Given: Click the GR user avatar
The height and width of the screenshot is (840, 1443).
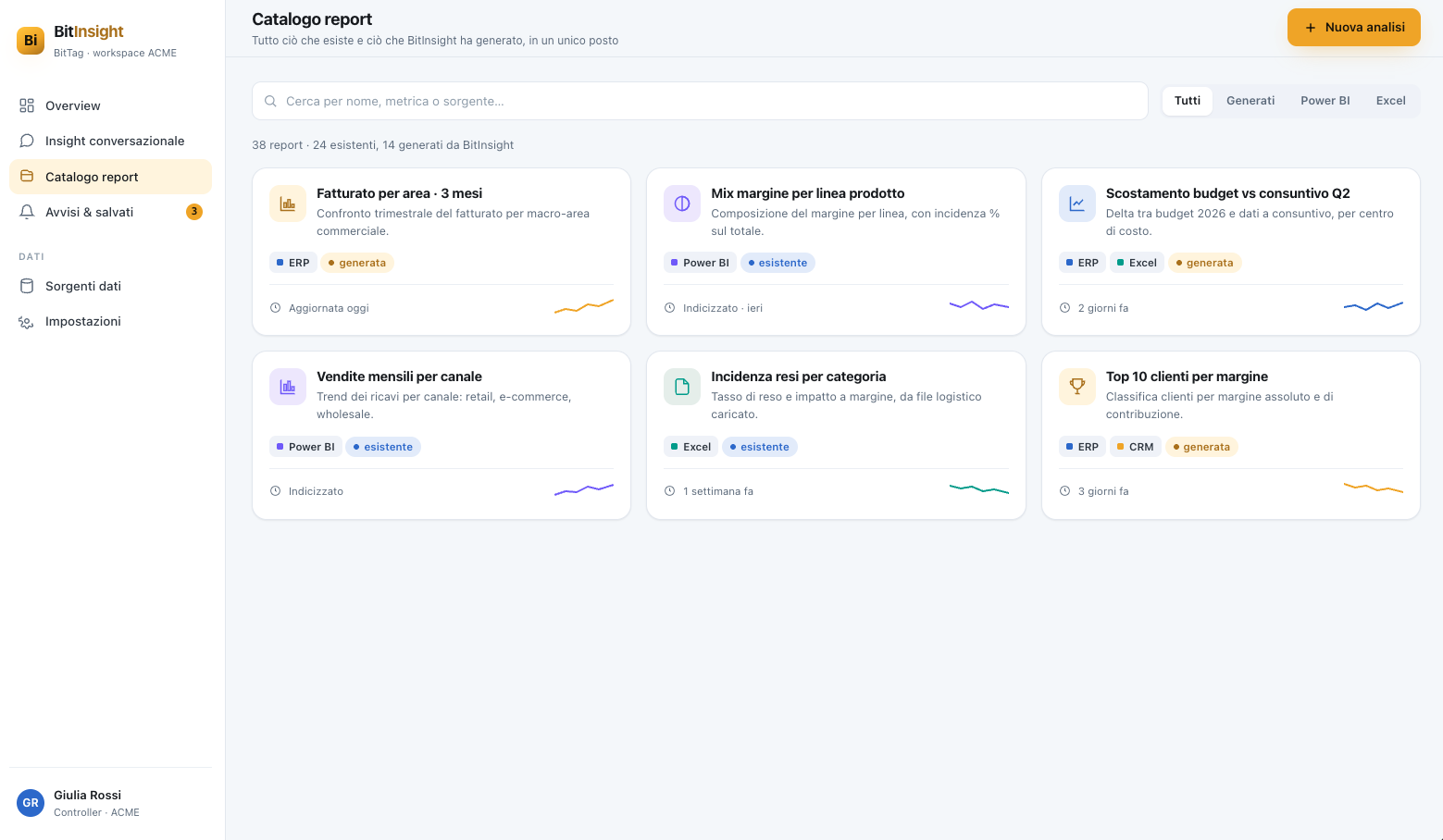Looking at the screenshot, I should (31, 803).
